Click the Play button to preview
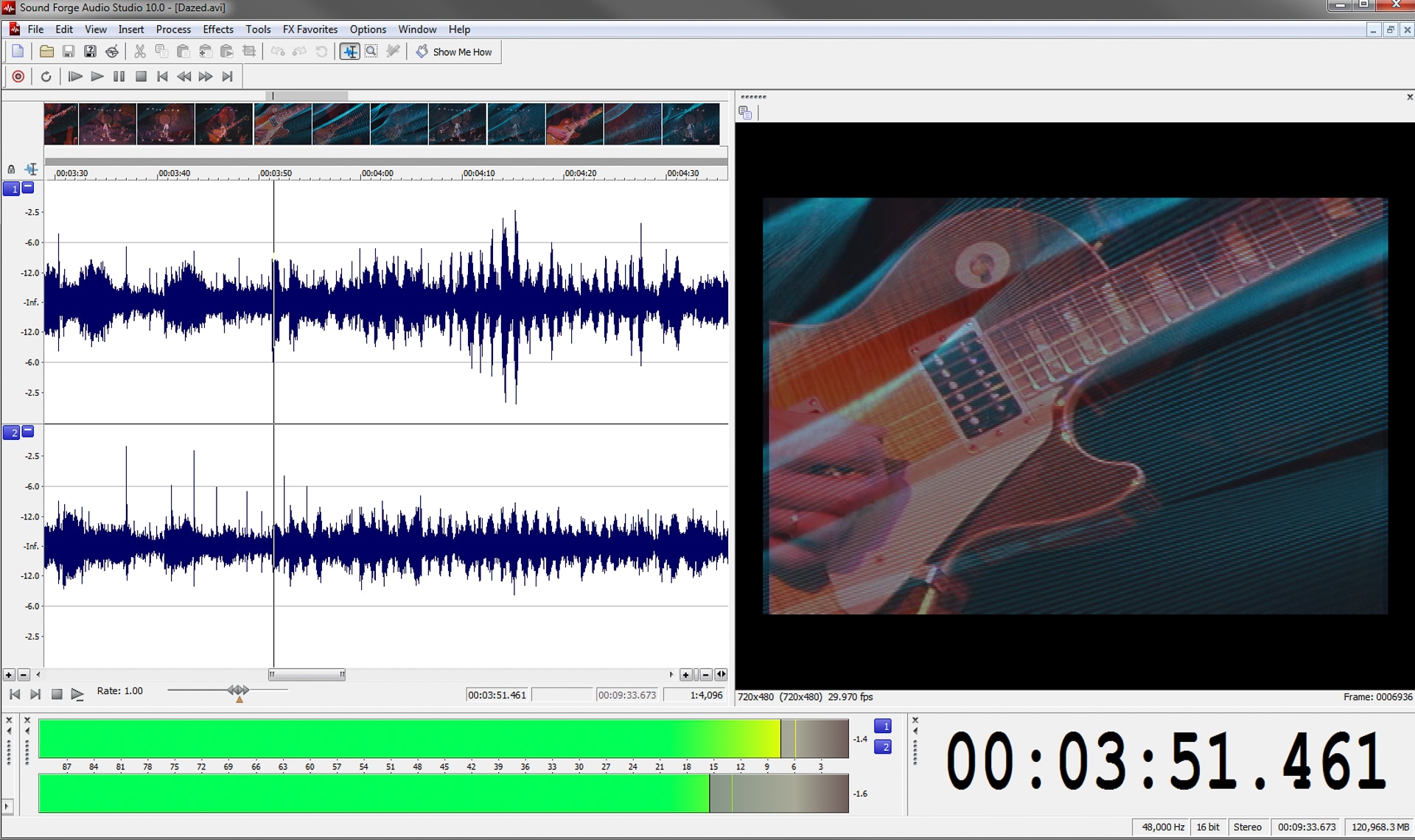The image size is (1415, 840). point(97,76)
